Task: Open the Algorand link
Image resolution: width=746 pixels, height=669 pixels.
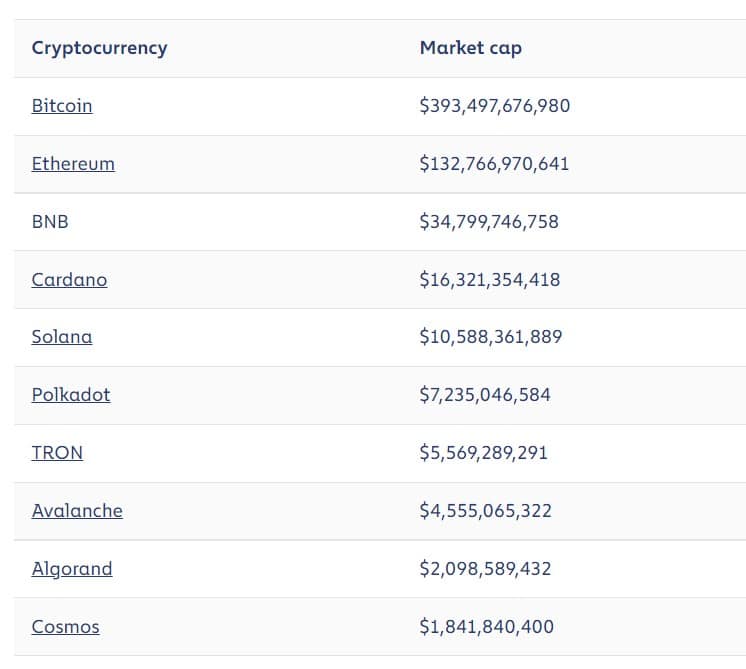Action: 72,569
